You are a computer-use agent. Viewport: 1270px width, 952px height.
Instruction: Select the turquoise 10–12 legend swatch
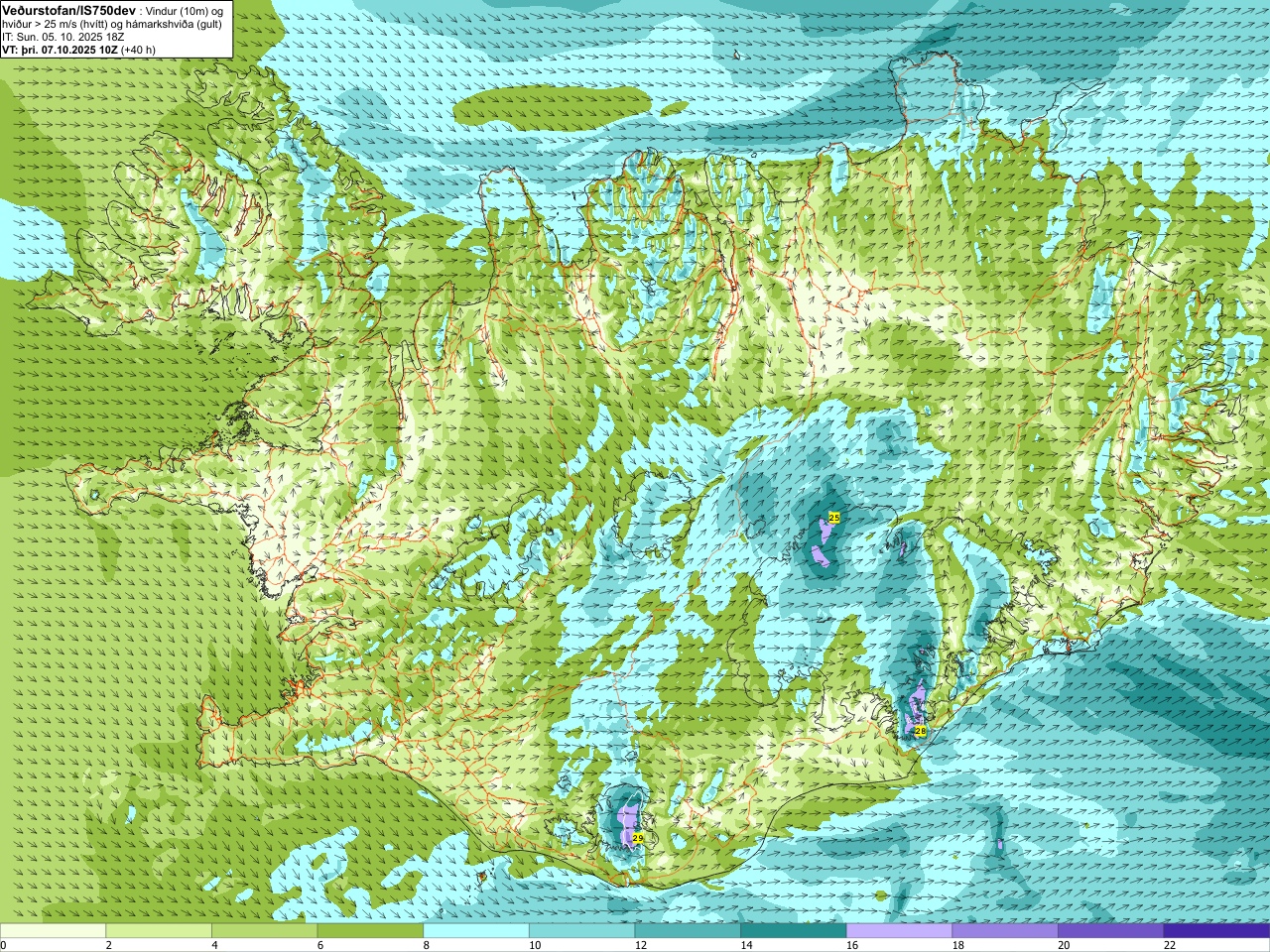581,930
